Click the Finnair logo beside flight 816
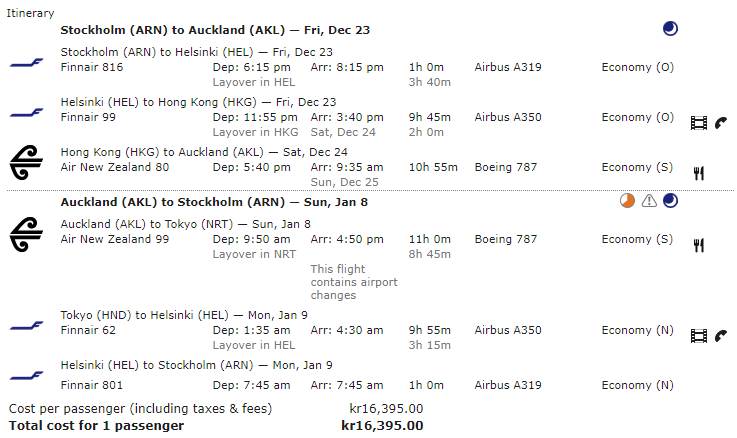 (27, 62)
